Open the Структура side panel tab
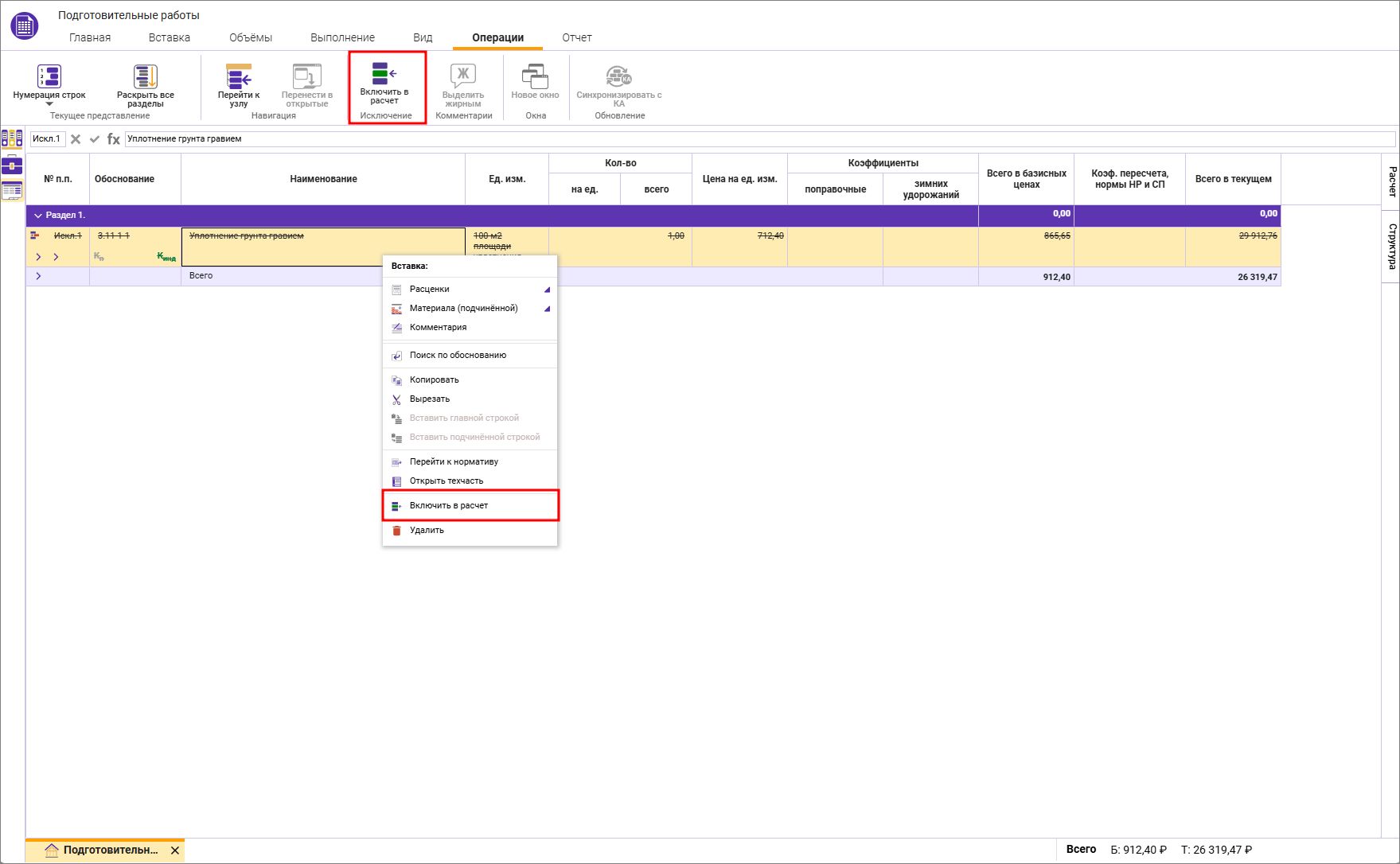 tap(1391, 246)
